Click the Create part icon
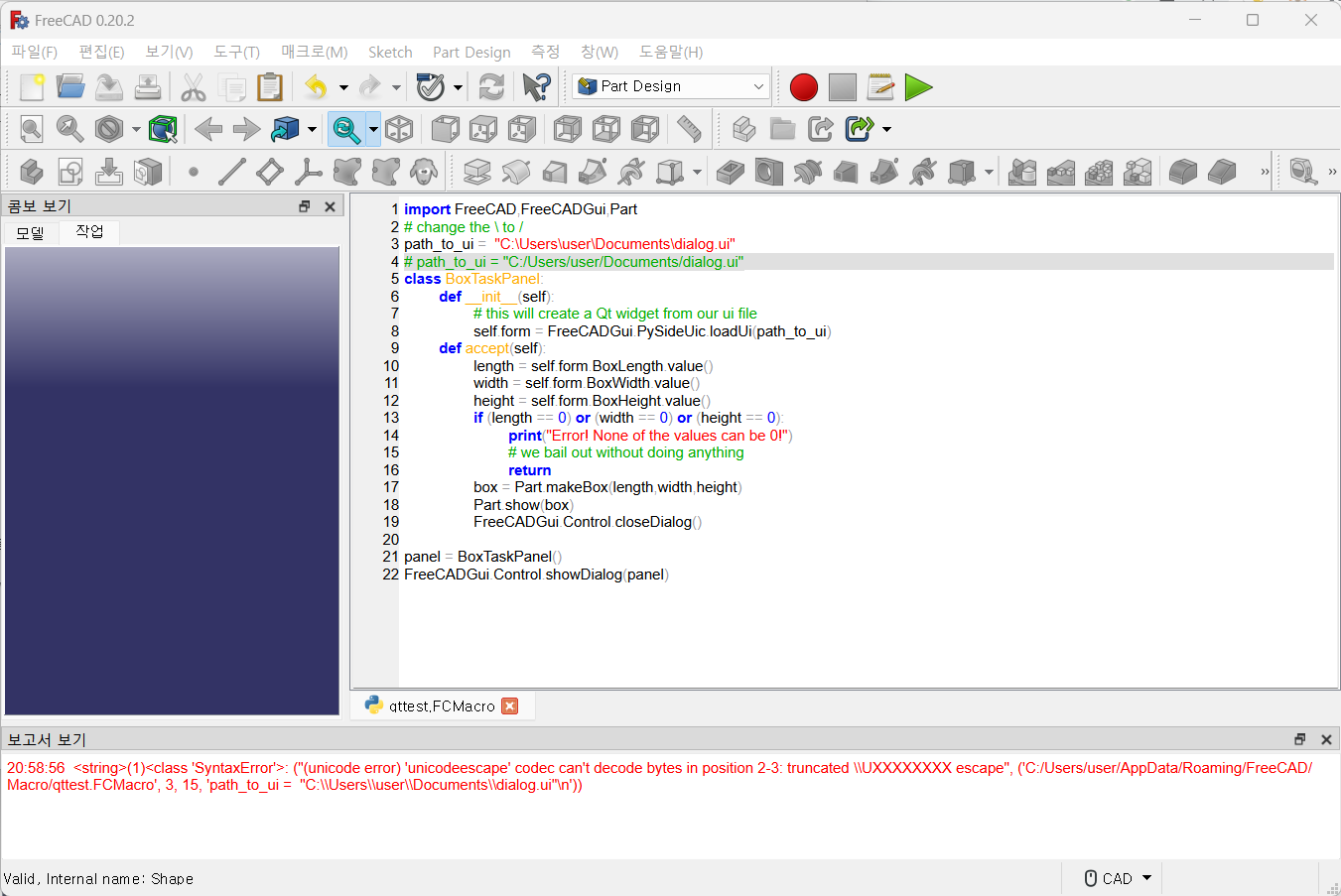1341x896 pixels. pos(744,129)
